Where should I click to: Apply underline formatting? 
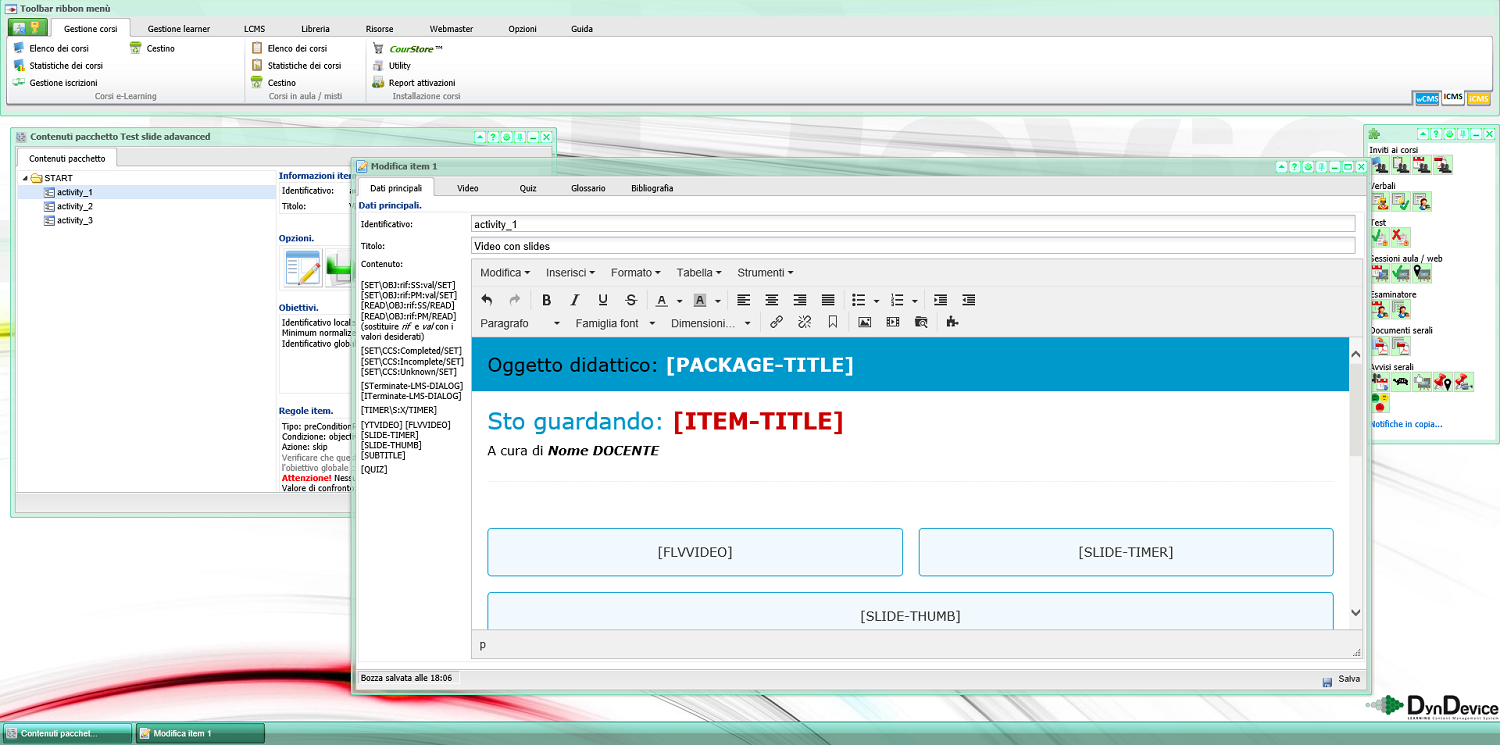coord(603,300)
